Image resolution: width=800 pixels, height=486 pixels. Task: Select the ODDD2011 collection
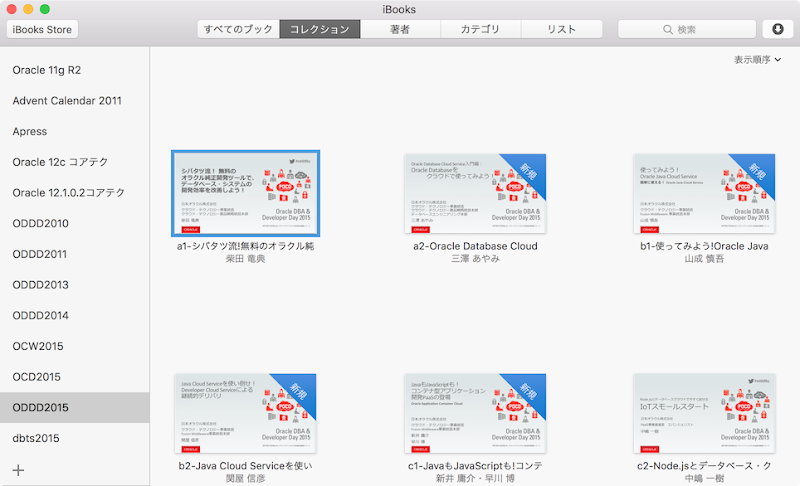tap(74, 254)
